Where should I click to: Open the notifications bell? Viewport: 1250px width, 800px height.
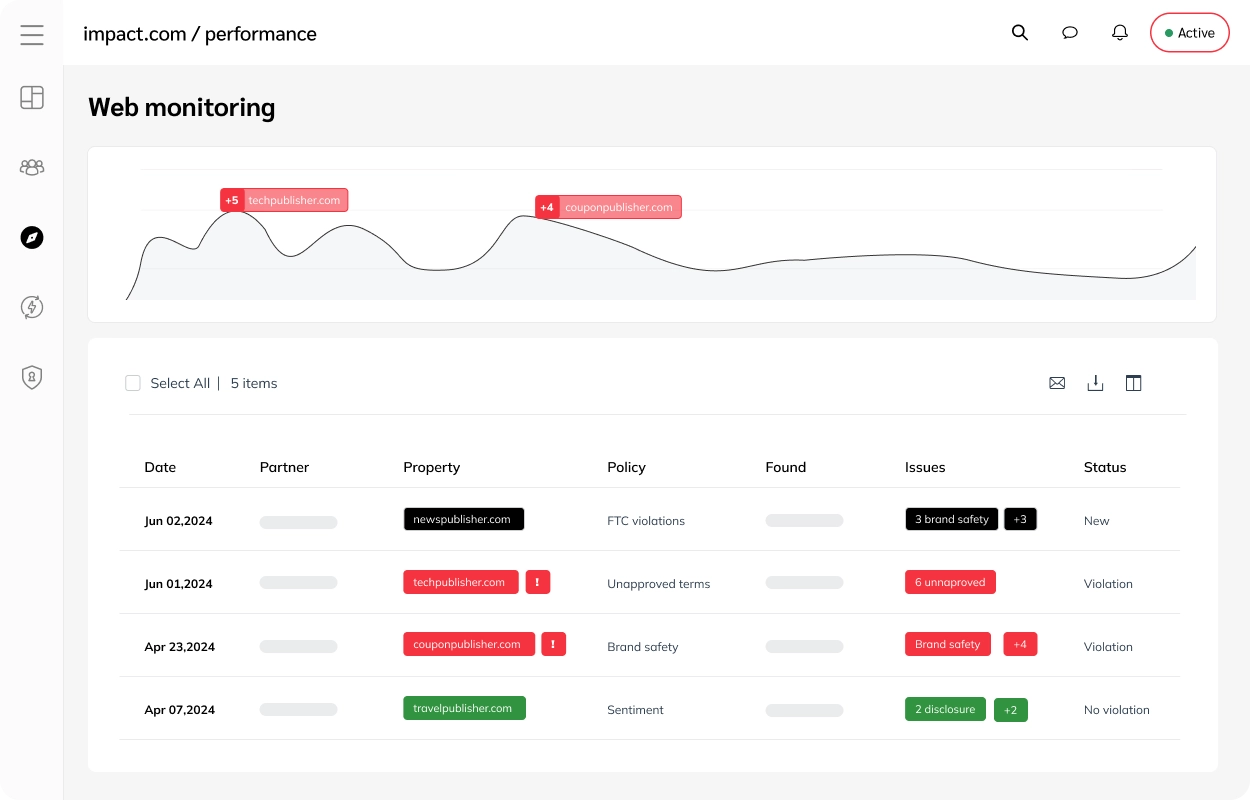[1120, 33]
